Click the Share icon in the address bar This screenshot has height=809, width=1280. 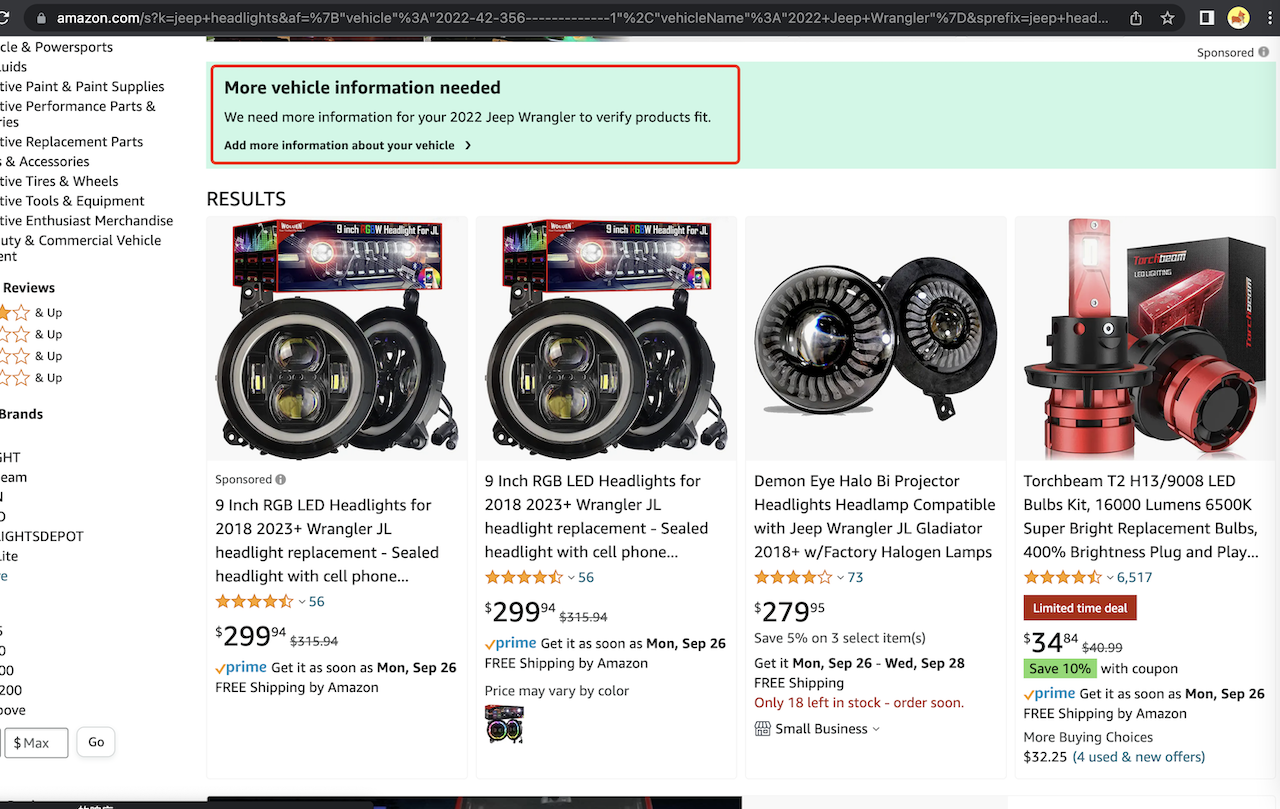[x=1136, y=18]
